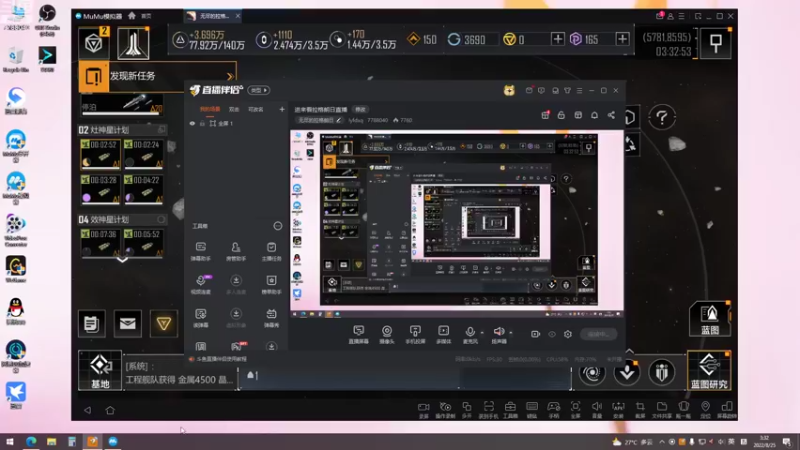Select the 我的场景 scene tab
The width and height of the screenshot is (800, 450).
(x=210, y=109)
